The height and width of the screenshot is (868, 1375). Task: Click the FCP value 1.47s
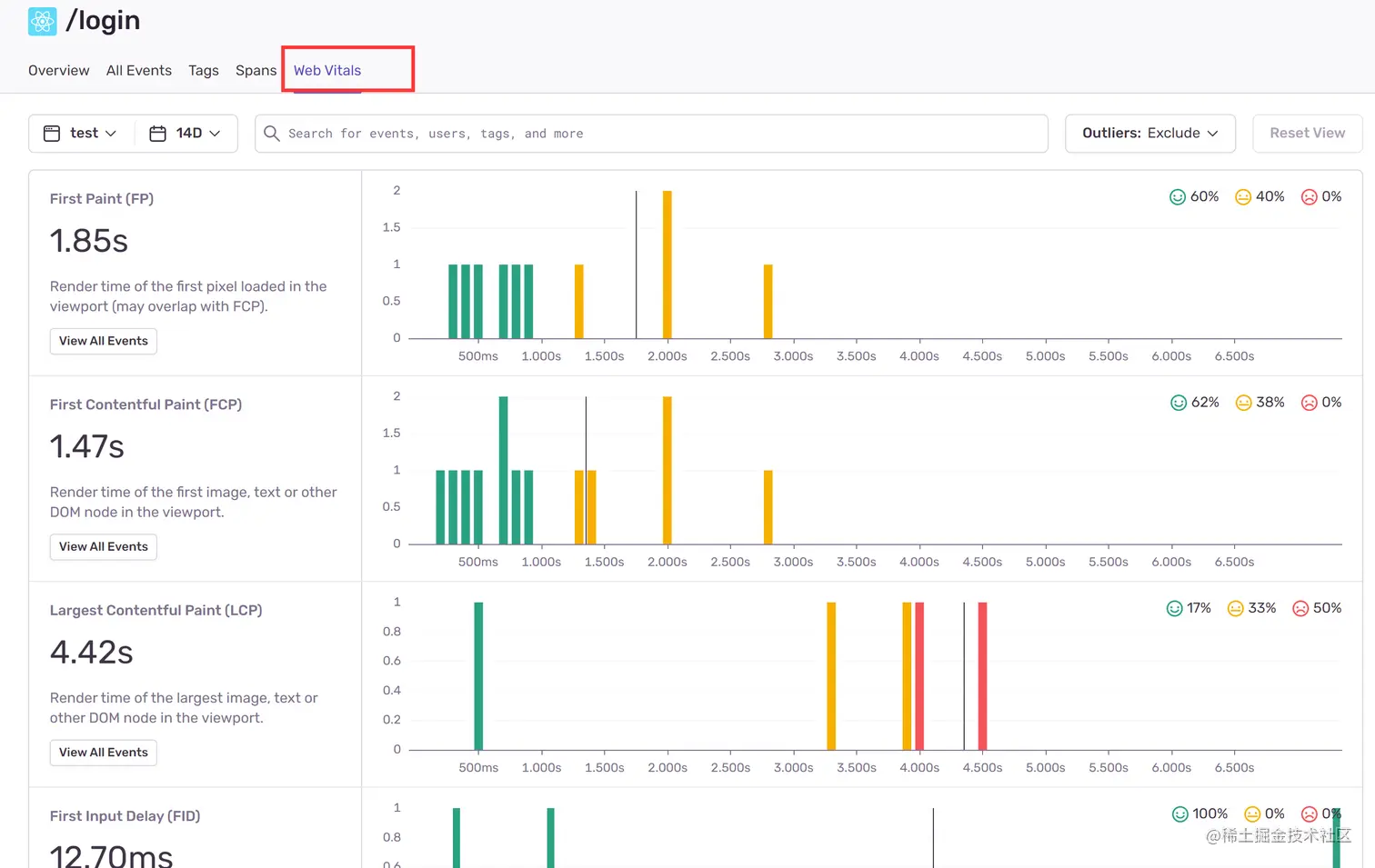[87, 446]
